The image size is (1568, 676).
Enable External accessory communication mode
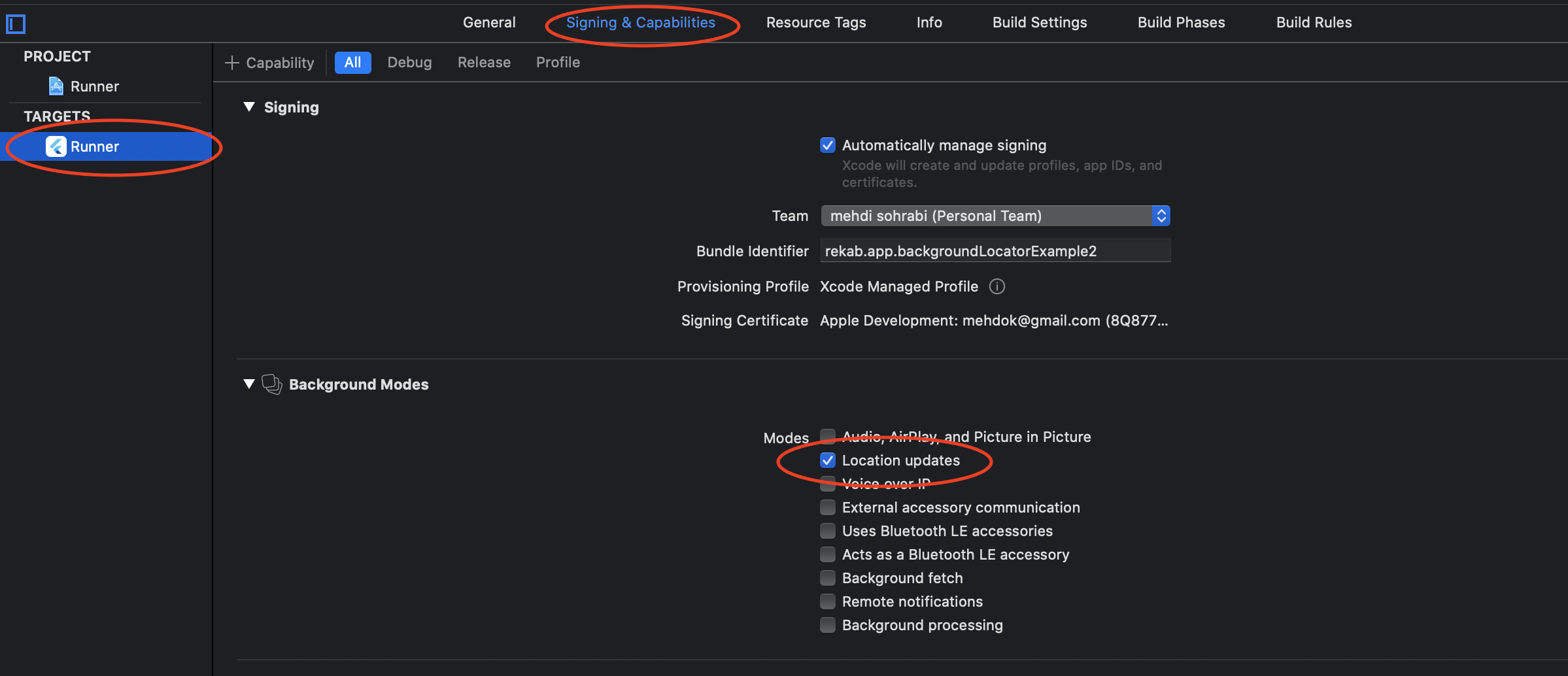(x=828, y=507)
